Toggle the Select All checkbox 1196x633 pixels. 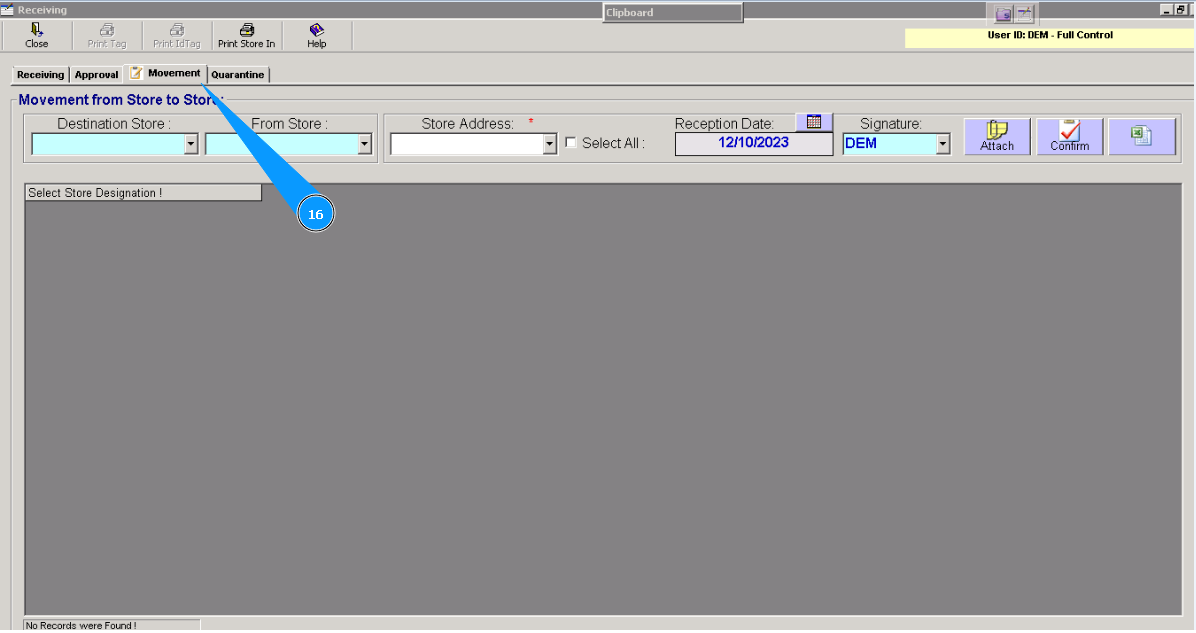click(x=571, y=143)
